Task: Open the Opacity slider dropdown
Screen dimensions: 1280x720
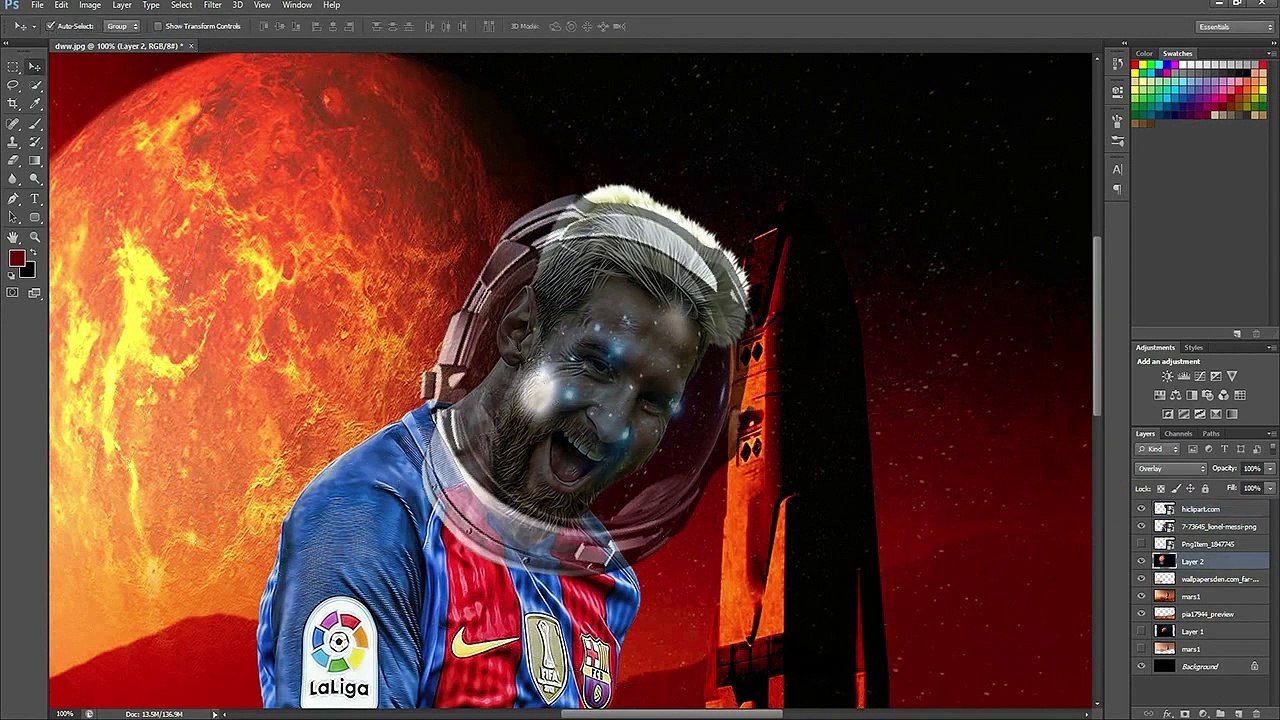Action: coord(1270,468)
